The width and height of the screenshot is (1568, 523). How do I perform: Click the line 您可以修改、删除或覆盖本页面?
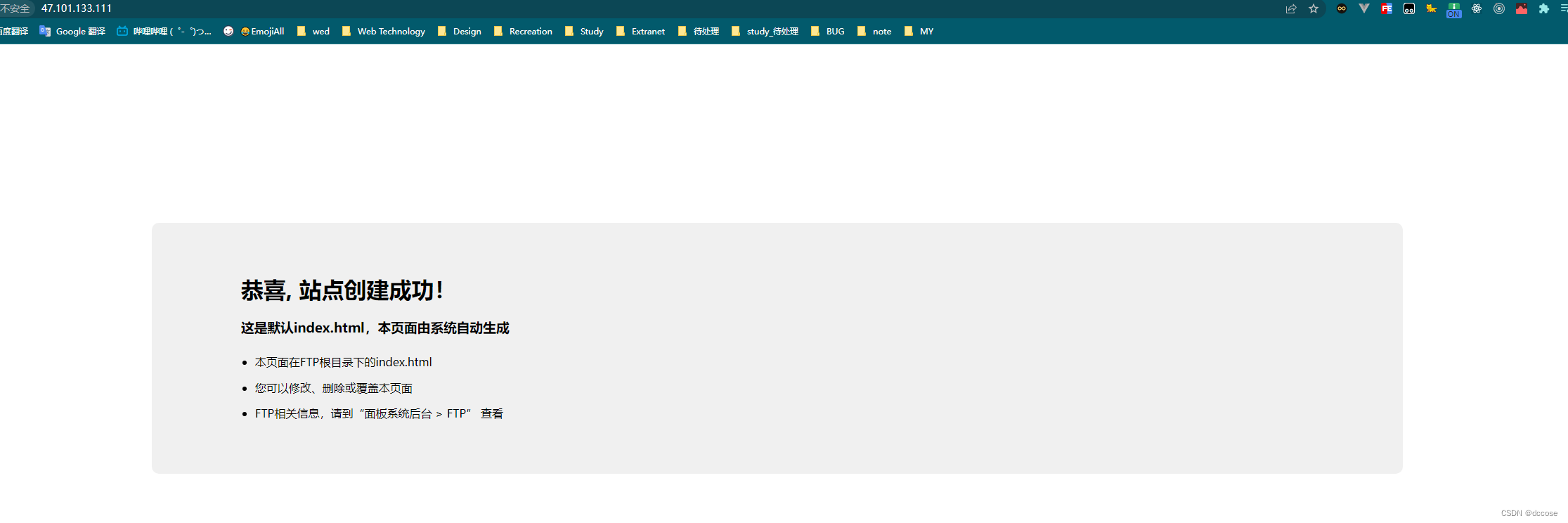pyautogui.click(x=334, y=388)
